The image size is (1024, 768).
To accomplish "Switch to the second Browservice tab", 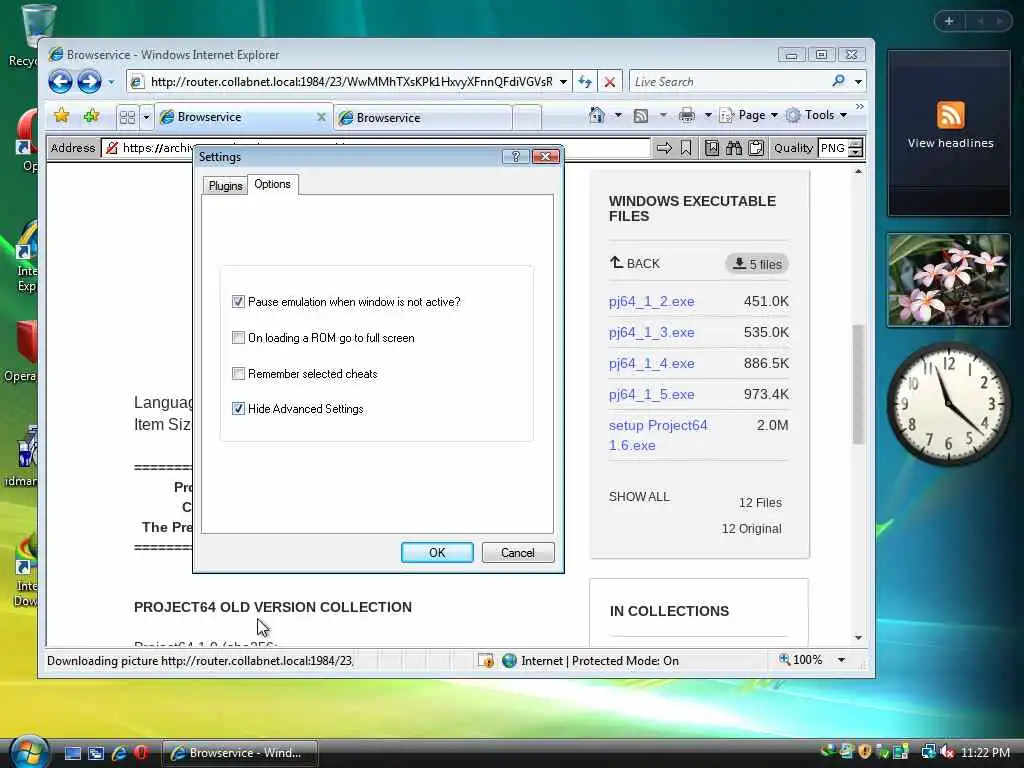I will tap(423, 118).
